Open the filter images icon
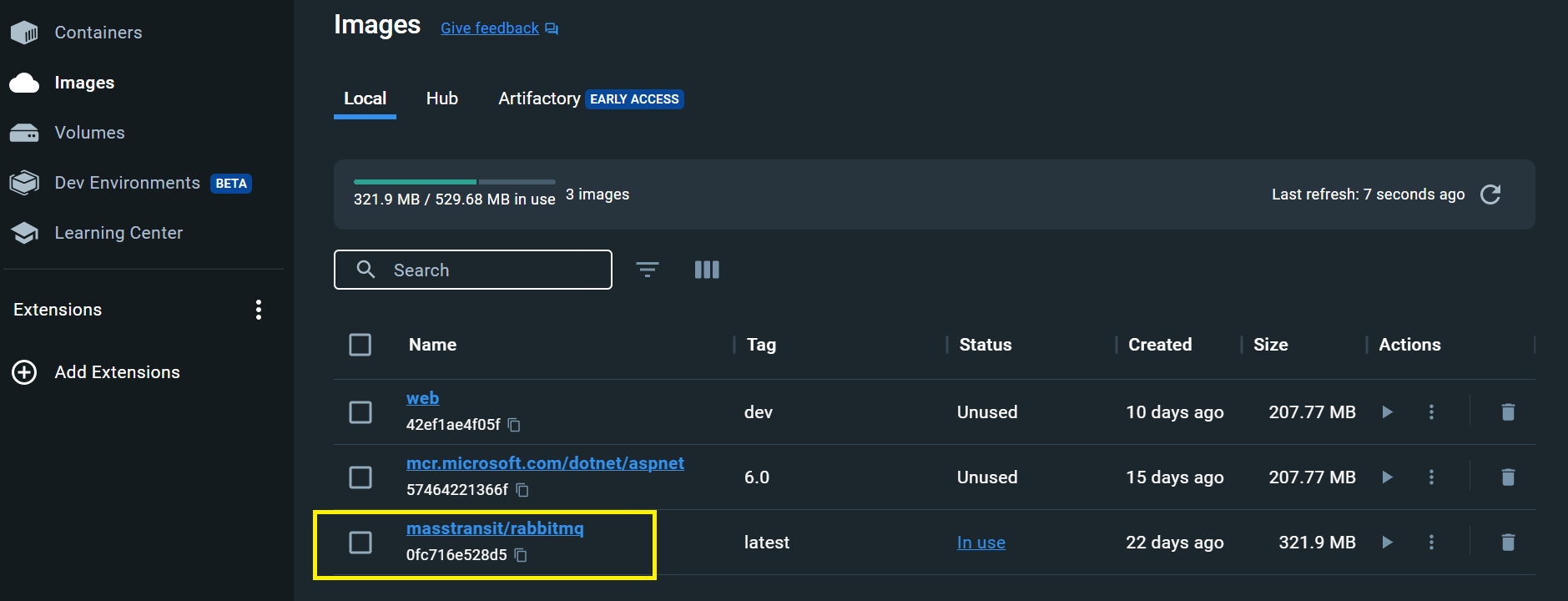1568x601 pixels. pyautogui.click(x=647, y=270)
